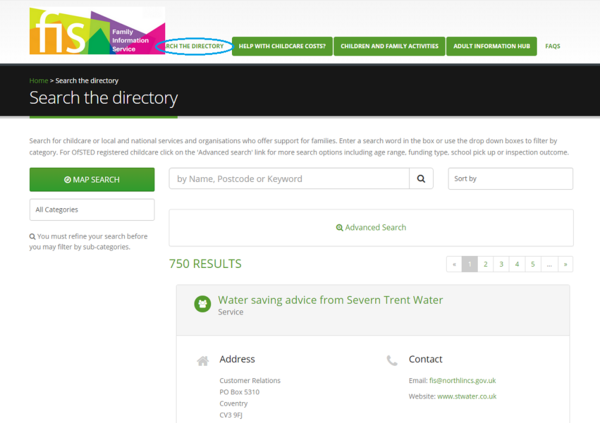Select results page 3

click(501, 264)
